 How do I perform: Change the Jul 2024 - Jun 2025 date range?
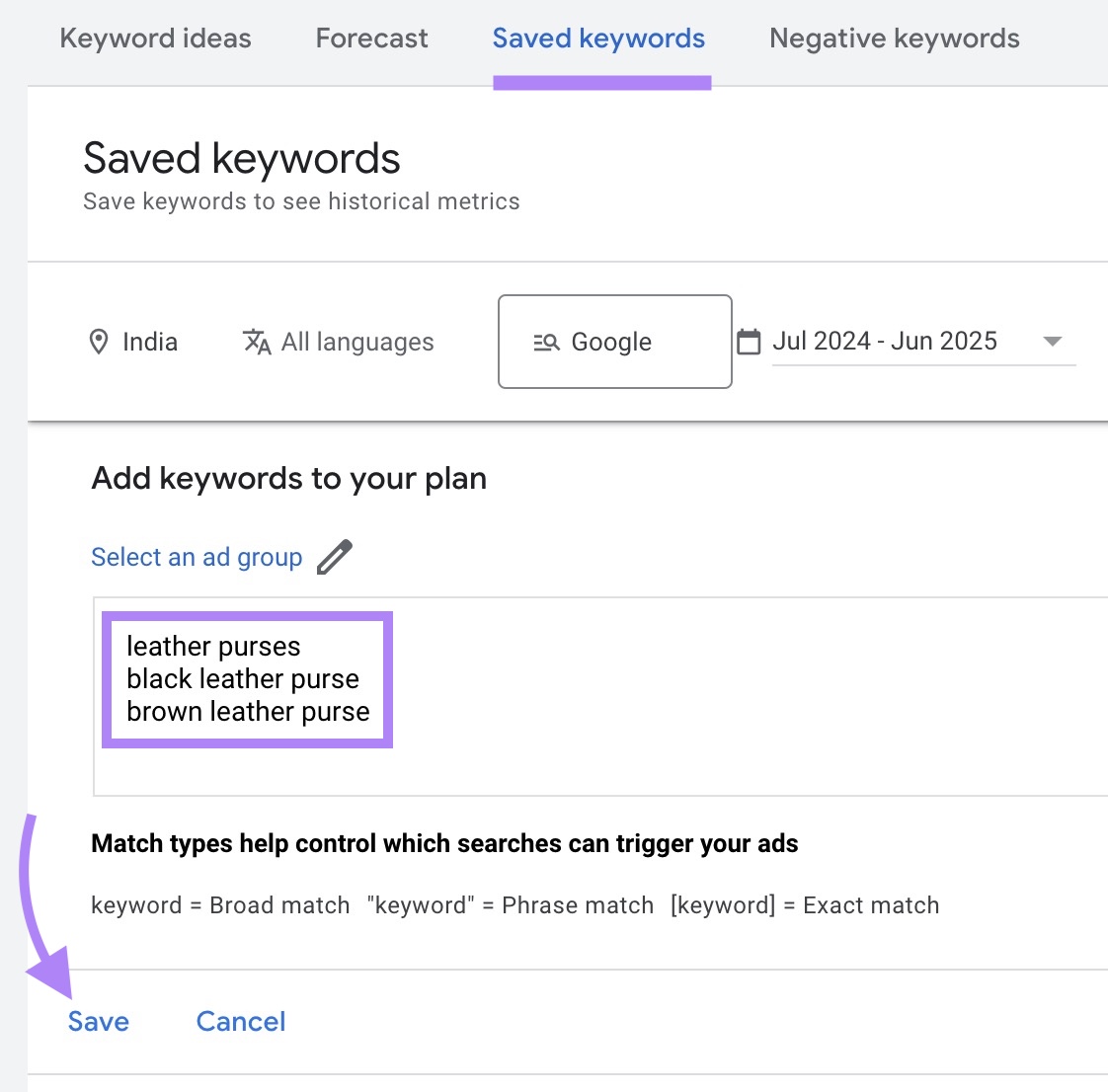(x=885, y=341)
